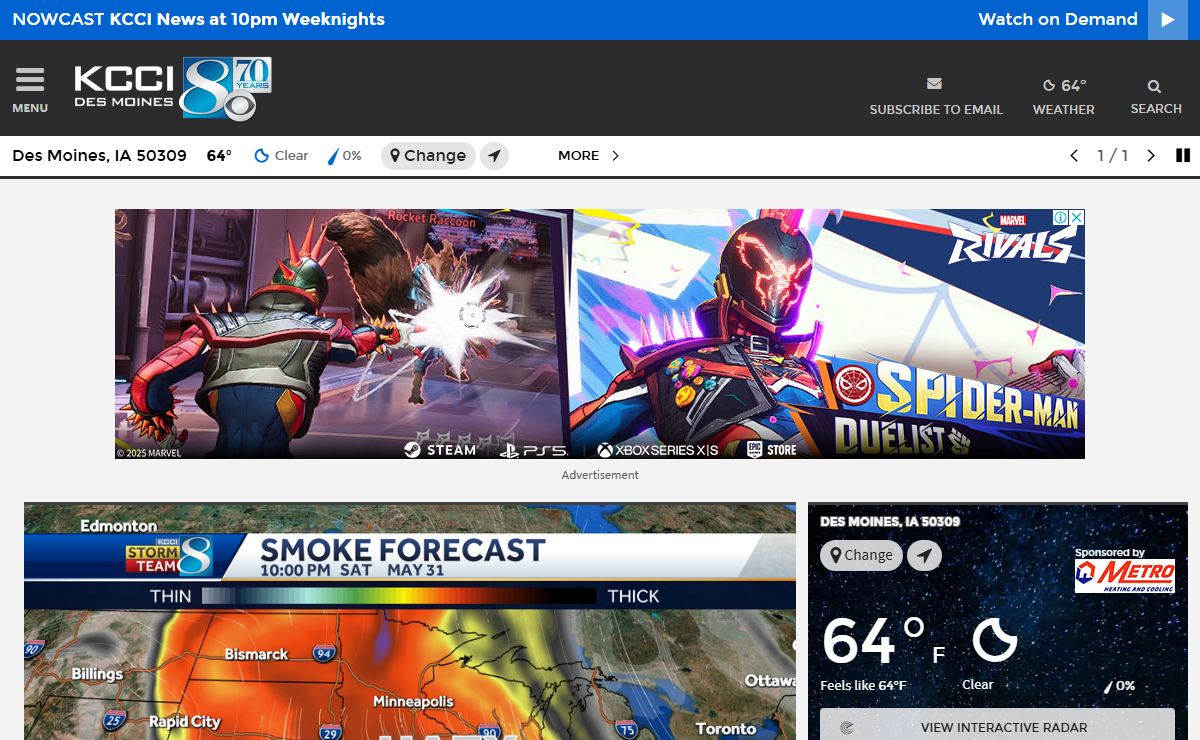Go to previous alert arrow
This screenshot has width=1200, height=740.
point(1074,156)
